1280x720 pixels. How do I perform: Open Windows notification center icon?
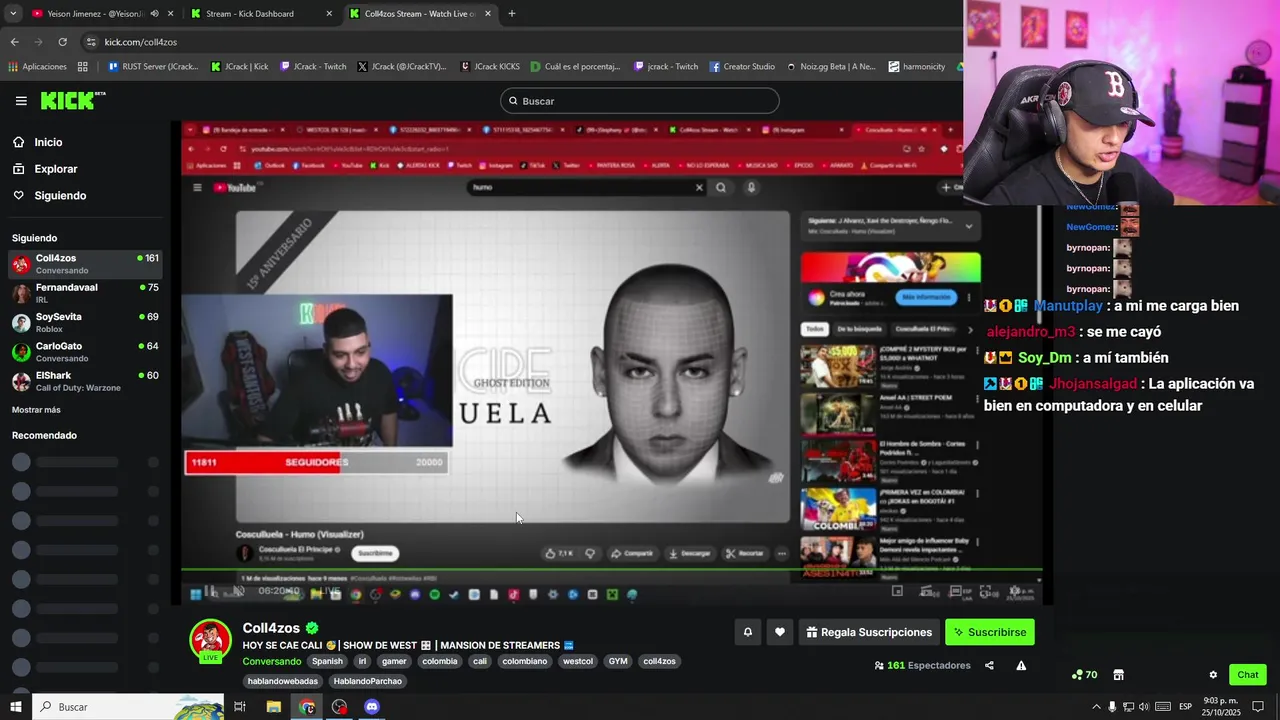pos(1258,707)
